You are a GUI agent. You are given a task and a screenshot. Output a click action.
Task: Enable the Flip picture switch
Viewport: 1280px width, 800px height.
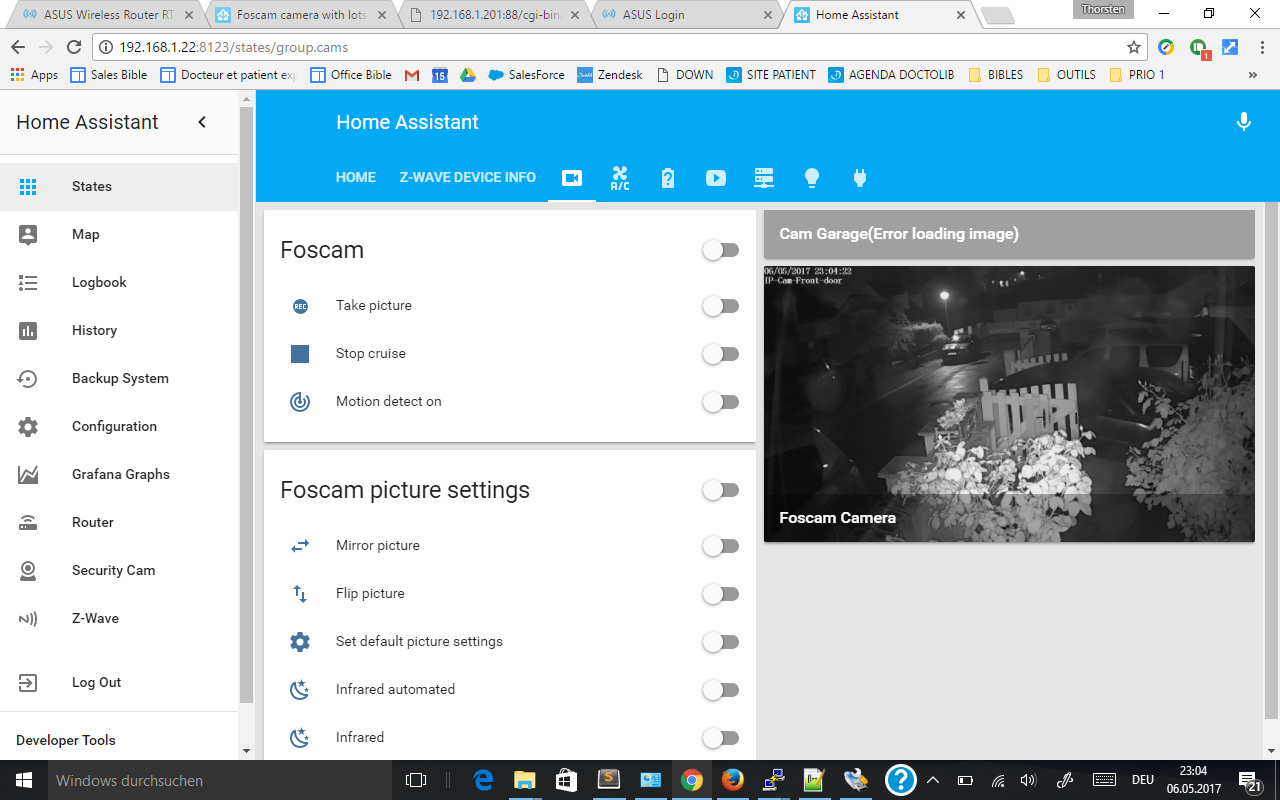click(720, 594)
